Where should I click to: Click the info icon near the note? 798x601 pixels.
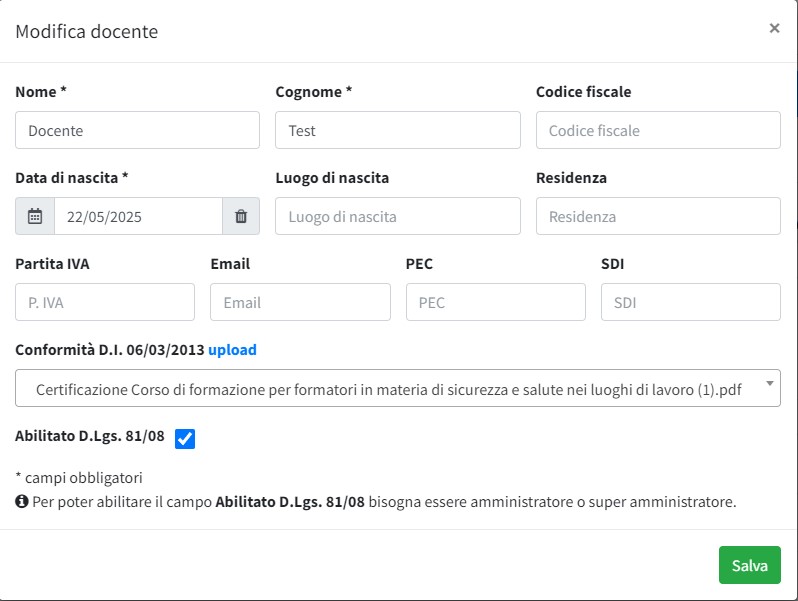[22, 502]
